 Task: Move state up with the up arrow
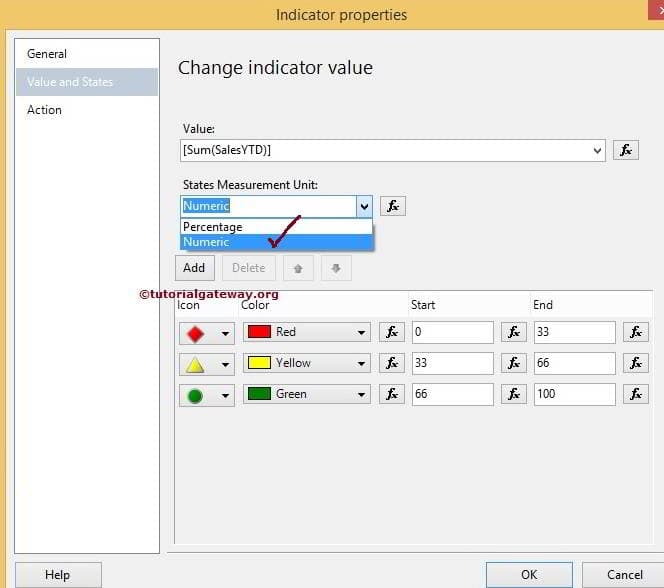pos(298,268)
